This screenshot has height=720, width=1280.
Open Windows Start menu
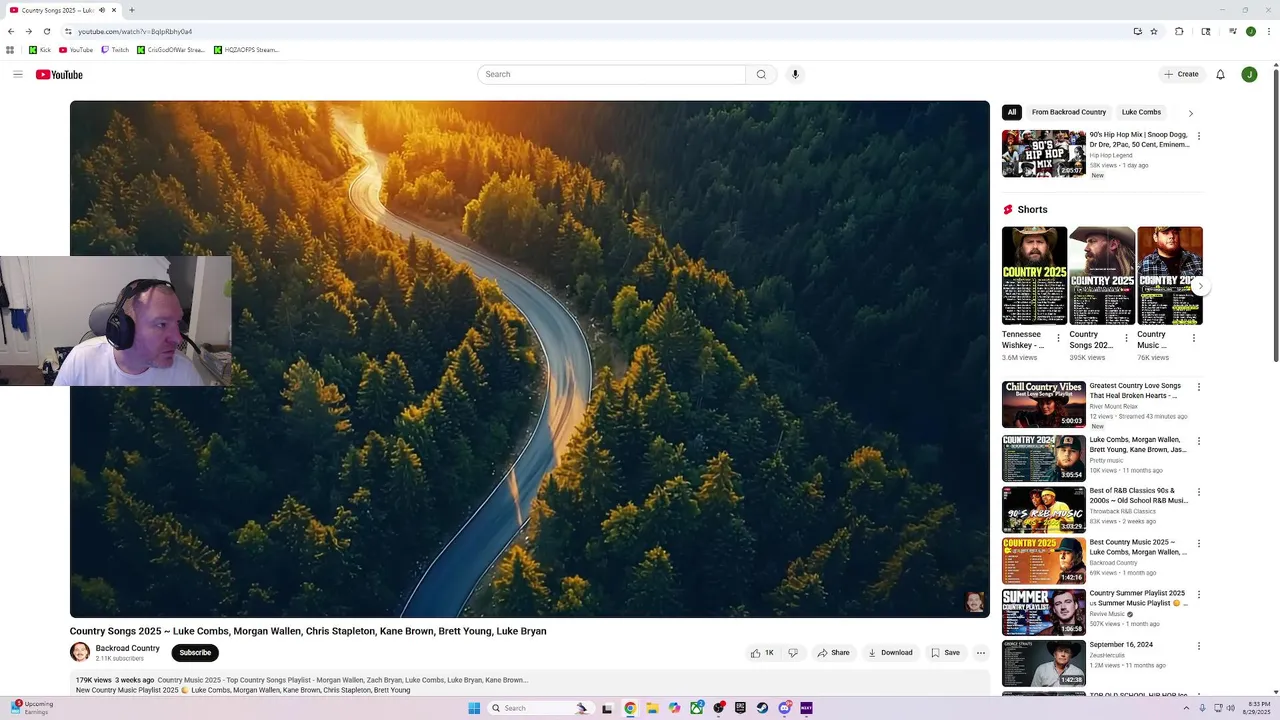(x=474, y=708)
